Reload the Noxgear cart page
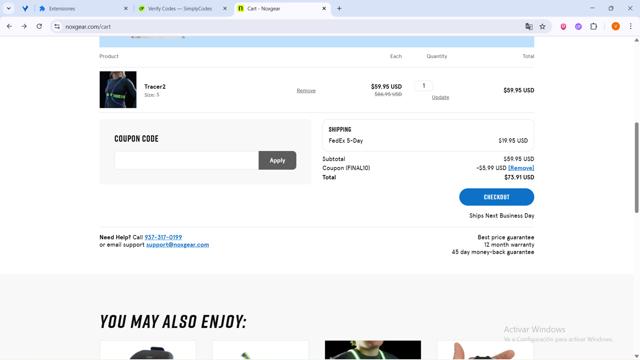This screenshot has width=640, height=360. click(39, 27)
